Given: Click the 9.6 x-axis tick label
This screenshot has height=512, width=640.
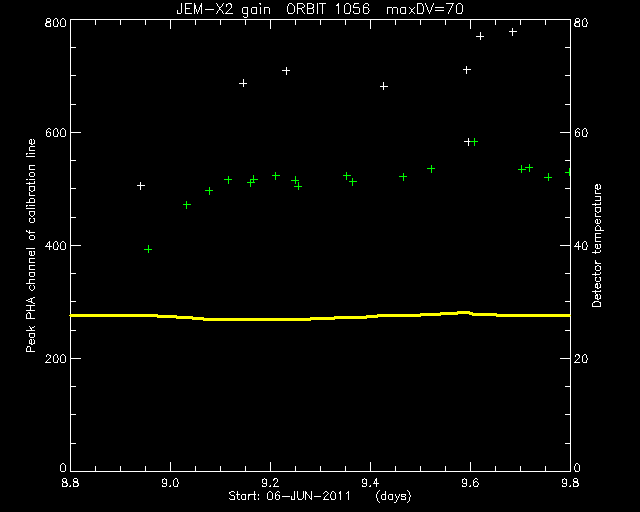Looking at the screenshot, I should [x=470, y=483].
